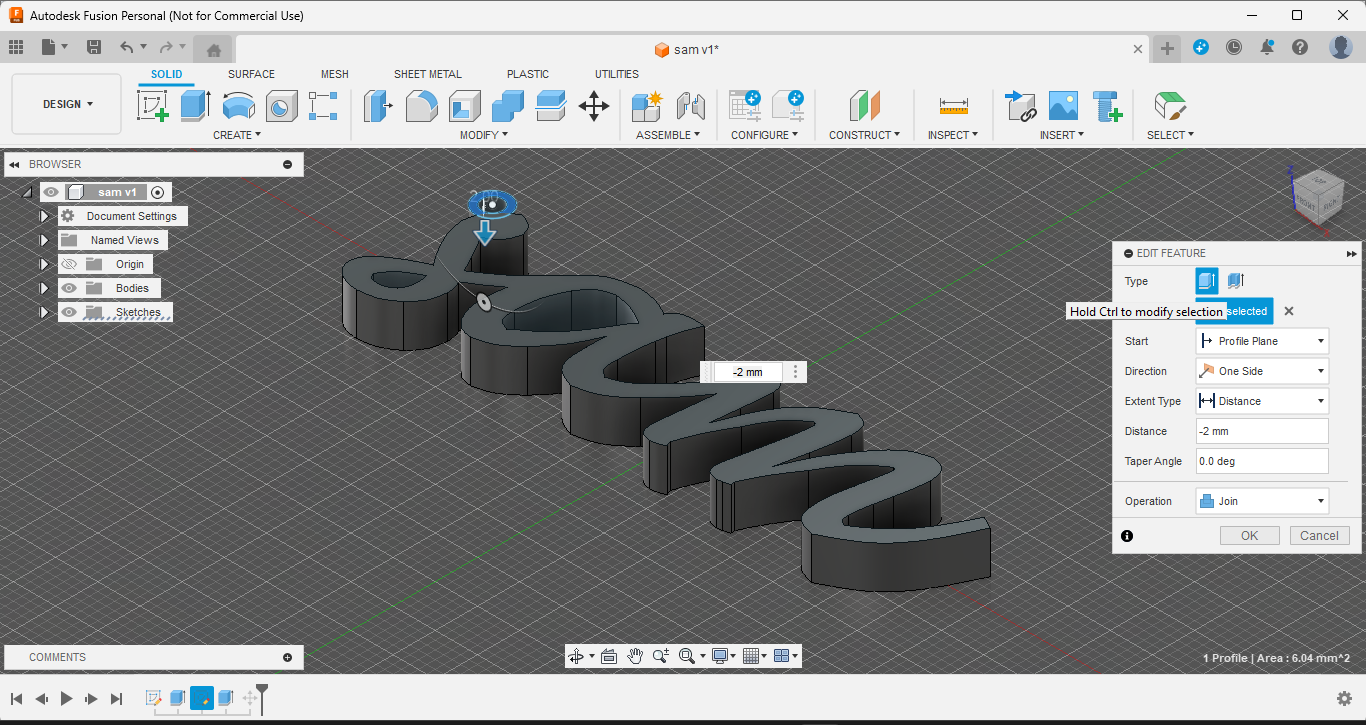The height and width of the screenshot is (725, 1366).
Task: Expand the Bodies node
Action: click(44, 288)
